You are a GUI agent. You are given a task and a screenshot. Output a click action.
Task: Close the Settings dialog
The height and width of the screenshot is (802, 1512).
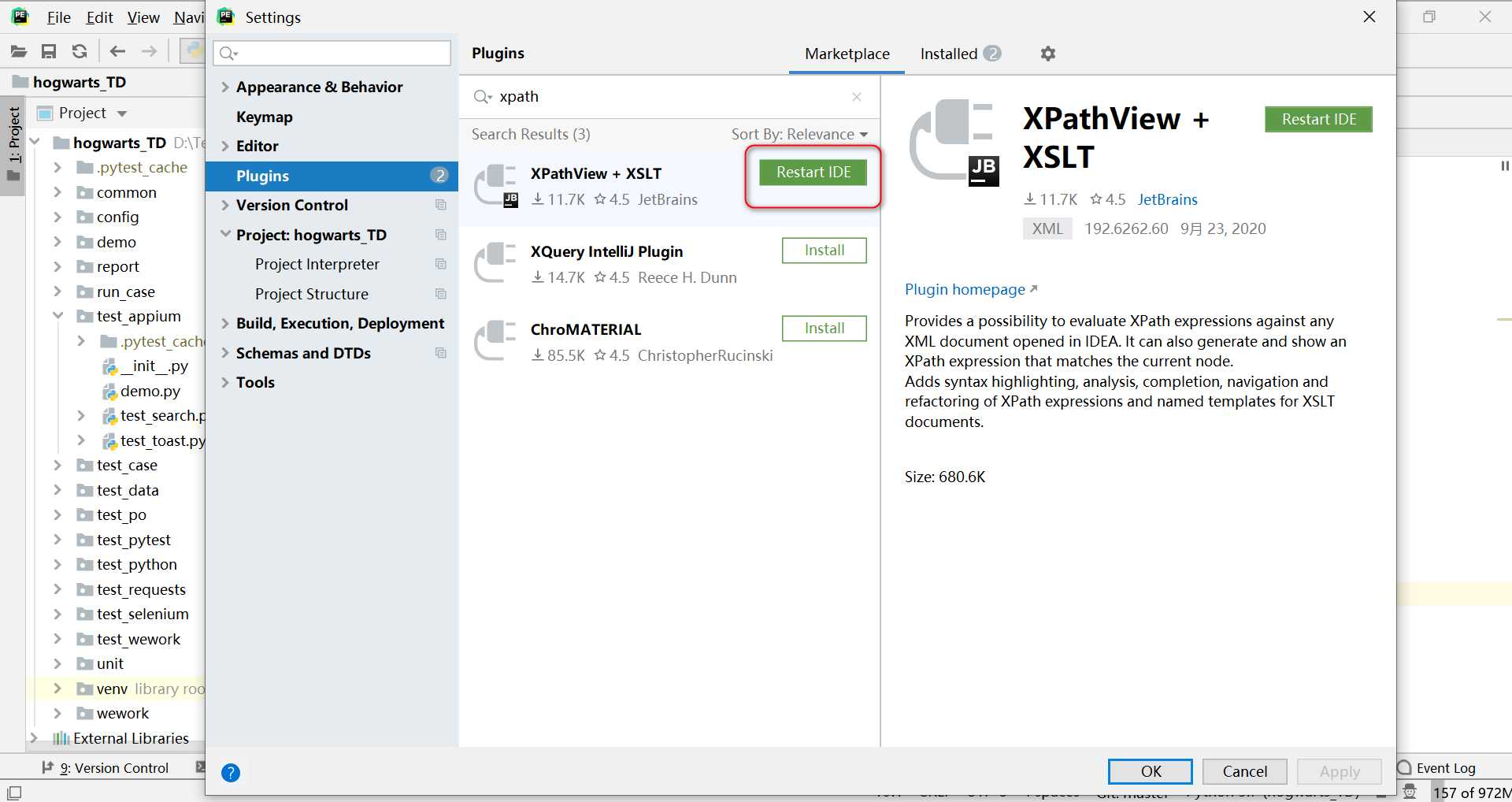[1369, 17]
